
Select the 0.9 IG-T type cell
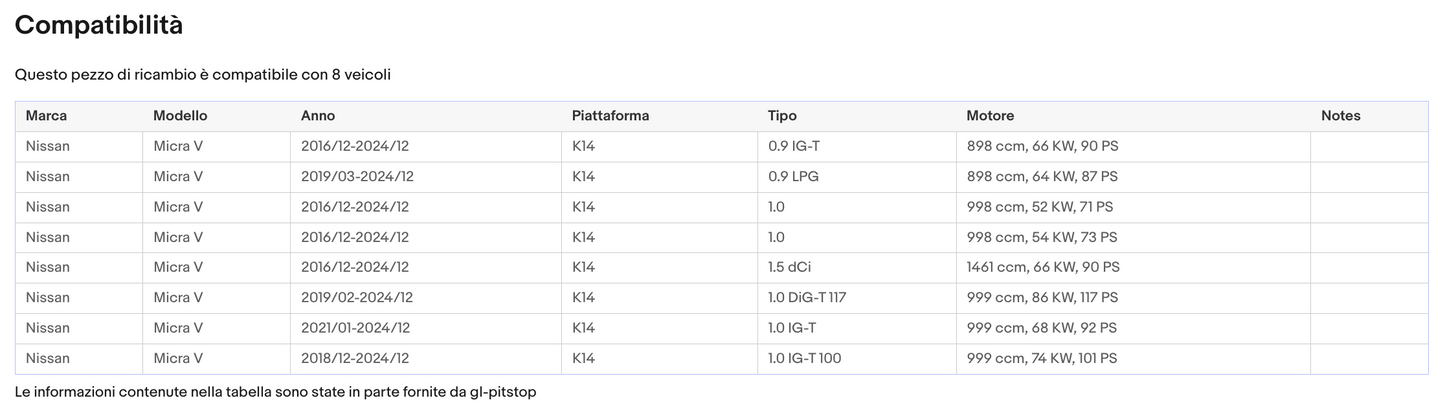794,147
